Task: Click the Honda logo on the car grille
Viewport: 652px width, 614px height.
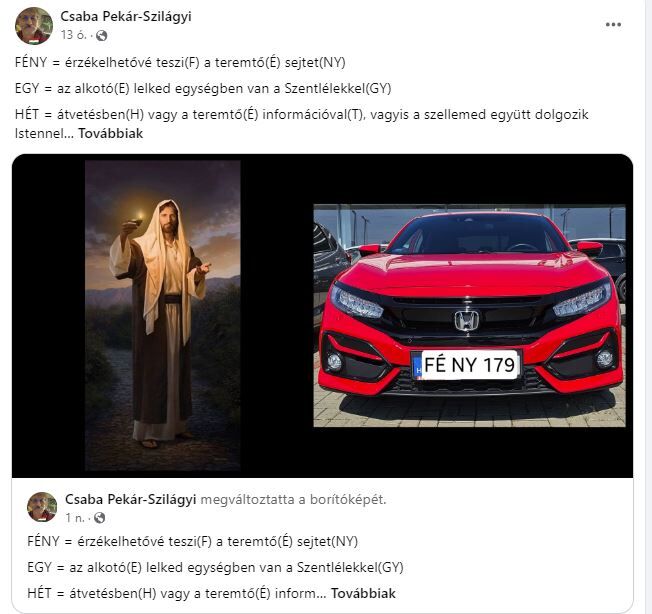Action: point(467,321)
